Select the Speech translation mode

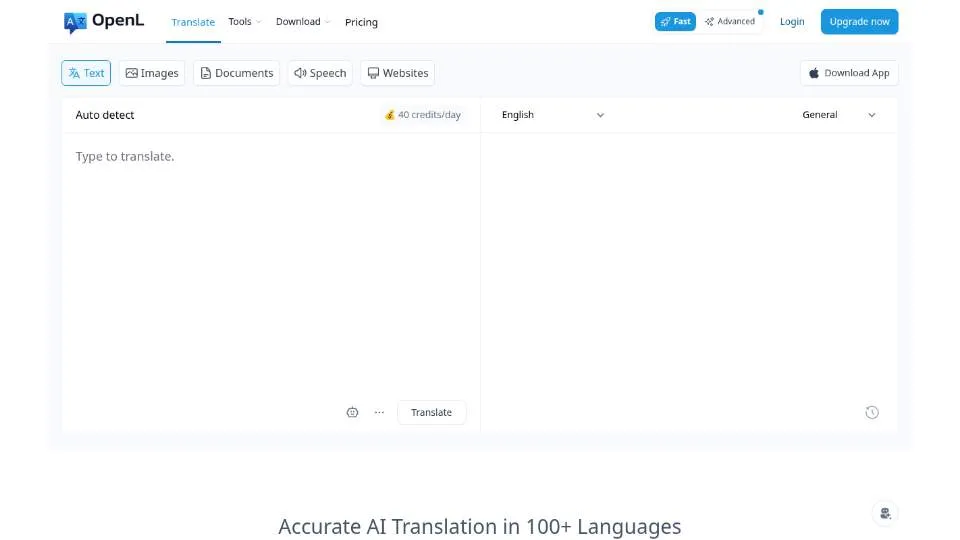pos(320,73)
